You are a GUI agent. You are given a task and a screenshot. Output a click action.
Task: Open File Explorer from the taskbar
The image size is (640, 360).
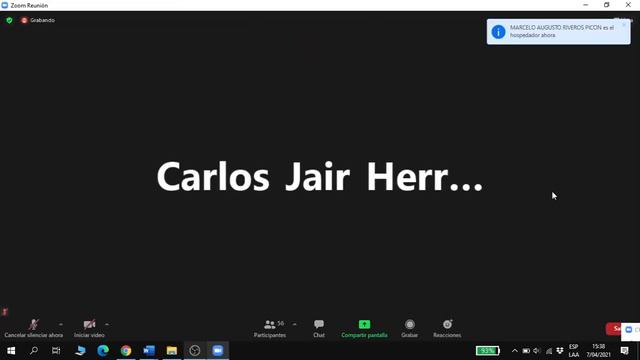click(171, 351)
